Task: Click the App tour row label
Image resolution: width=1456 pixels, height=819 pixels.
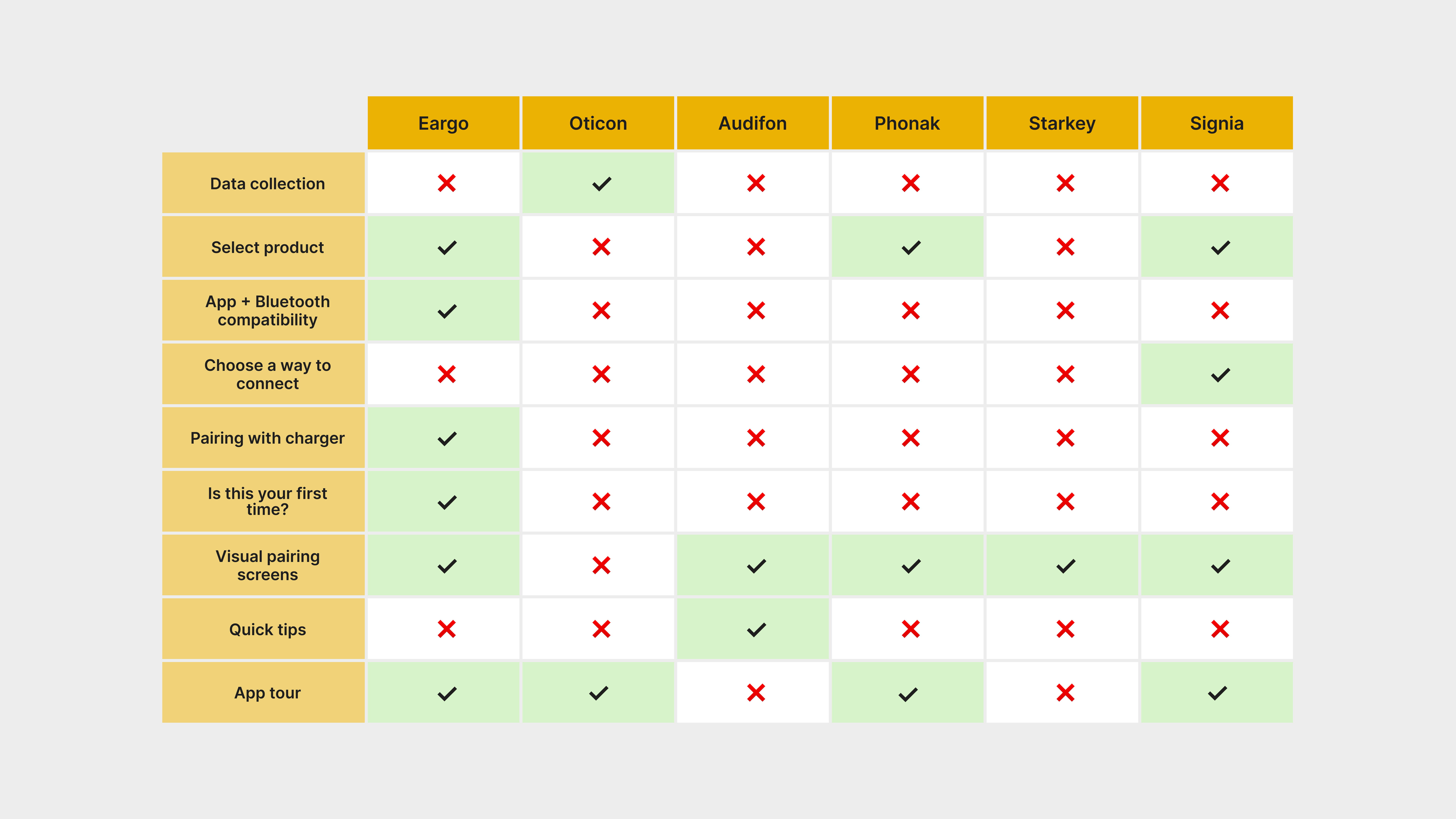Action: pyautogui.click(x=267, y=693)
